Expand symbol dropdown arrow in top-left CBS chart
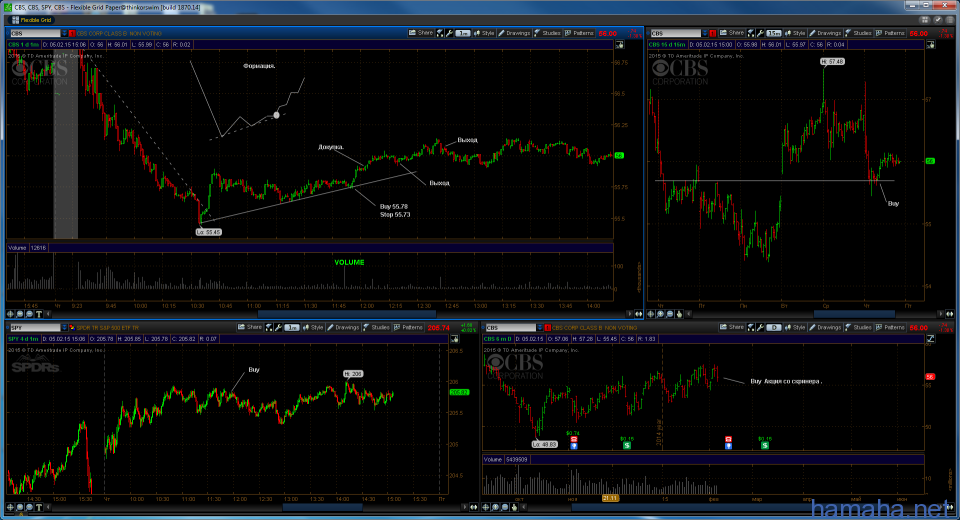 click(64, 33)
